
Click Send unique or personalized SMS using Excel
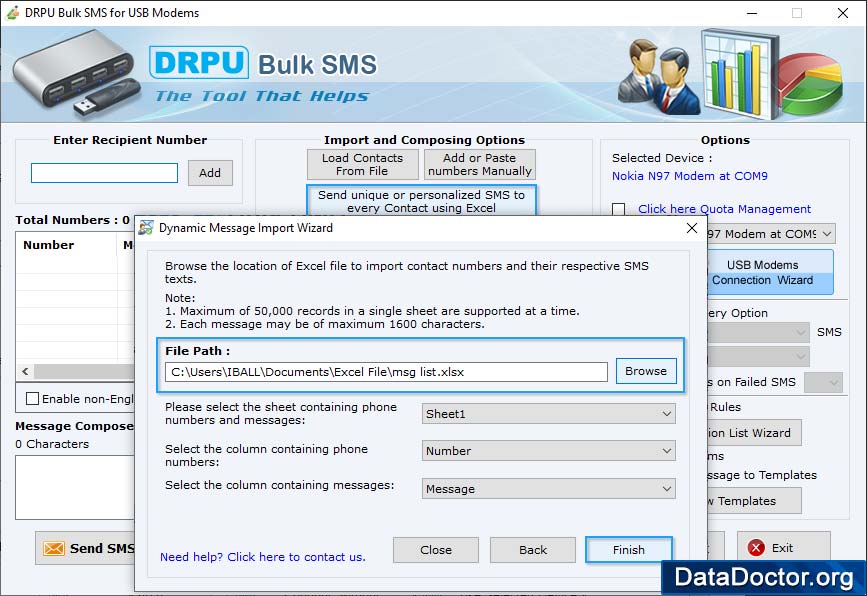[x=421, y=201]
